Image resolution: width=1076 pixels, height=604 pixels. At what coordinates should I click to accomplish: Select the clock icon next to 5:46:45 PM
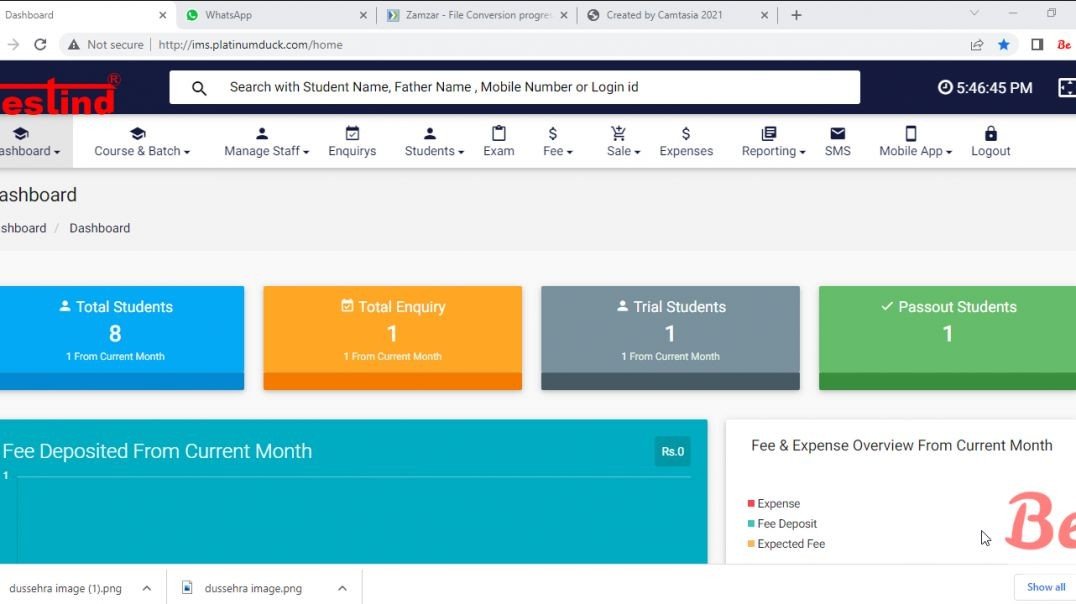pyautogui.click(x=946, y=87)
